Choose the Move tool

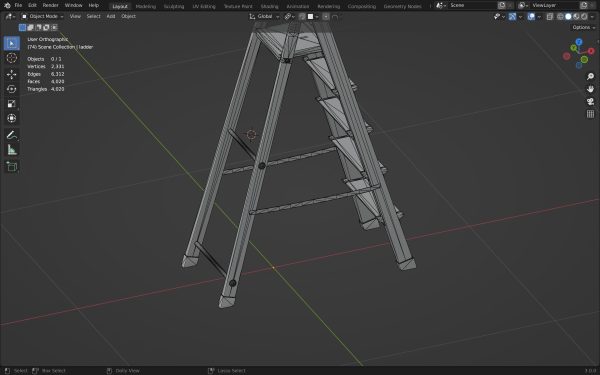pyautogui.click(x=11, y=74)
